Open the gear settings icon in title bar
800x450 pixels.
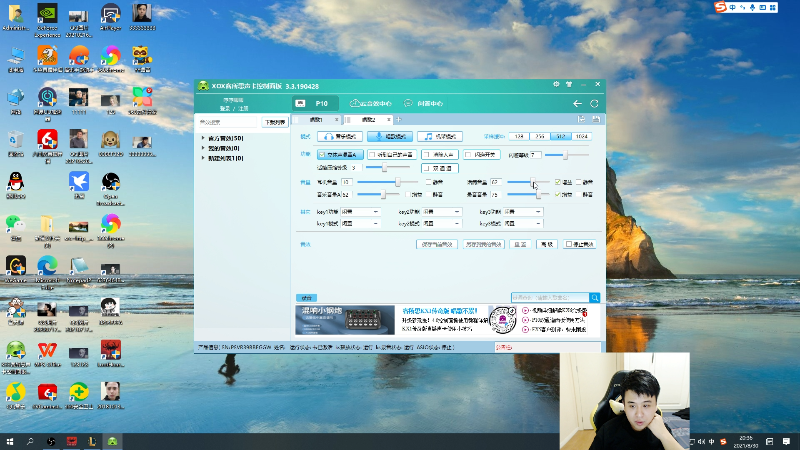click(556, 85)
